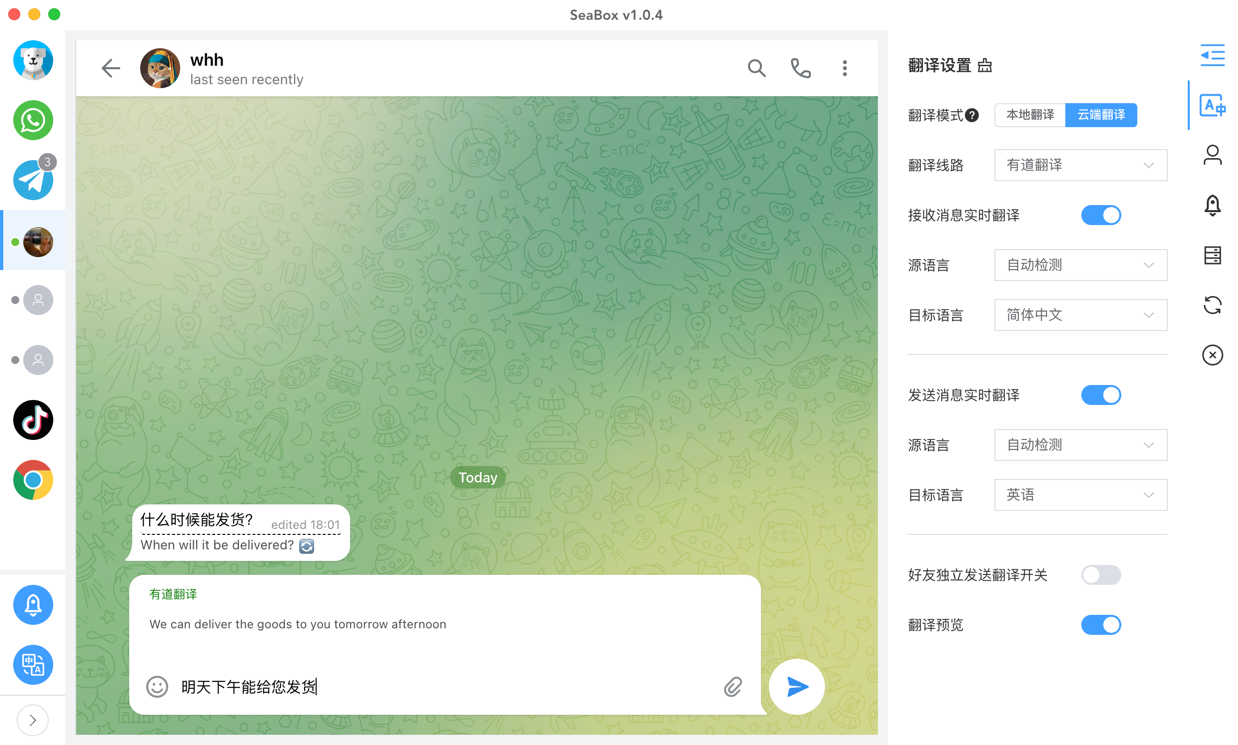This screenshot has height=745, width=1238.
Task: Click the Today date badge
Action: pyautogui.click(x=478, y=478)
